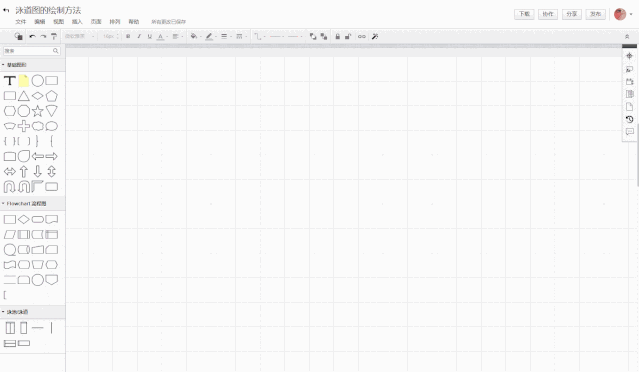Open the history clock panel icon
Screen dimensions: 639x372
click(629, 119)
